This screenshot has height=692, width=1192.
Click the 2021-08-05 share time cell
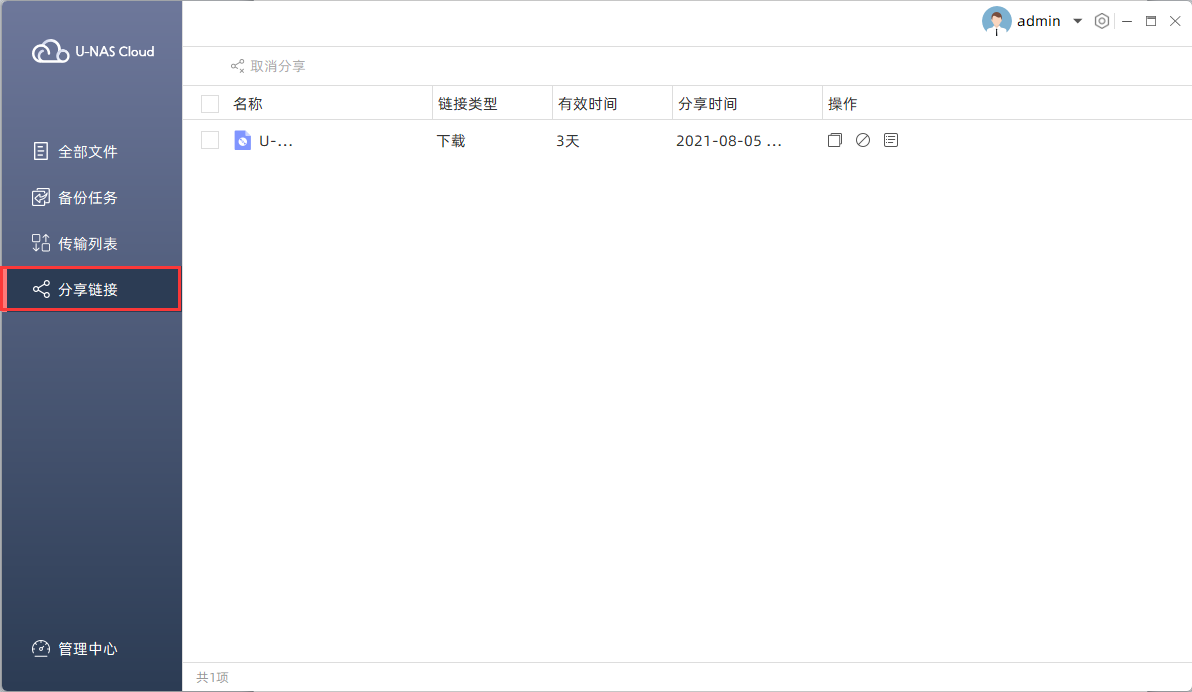click(x=729, y=141)
